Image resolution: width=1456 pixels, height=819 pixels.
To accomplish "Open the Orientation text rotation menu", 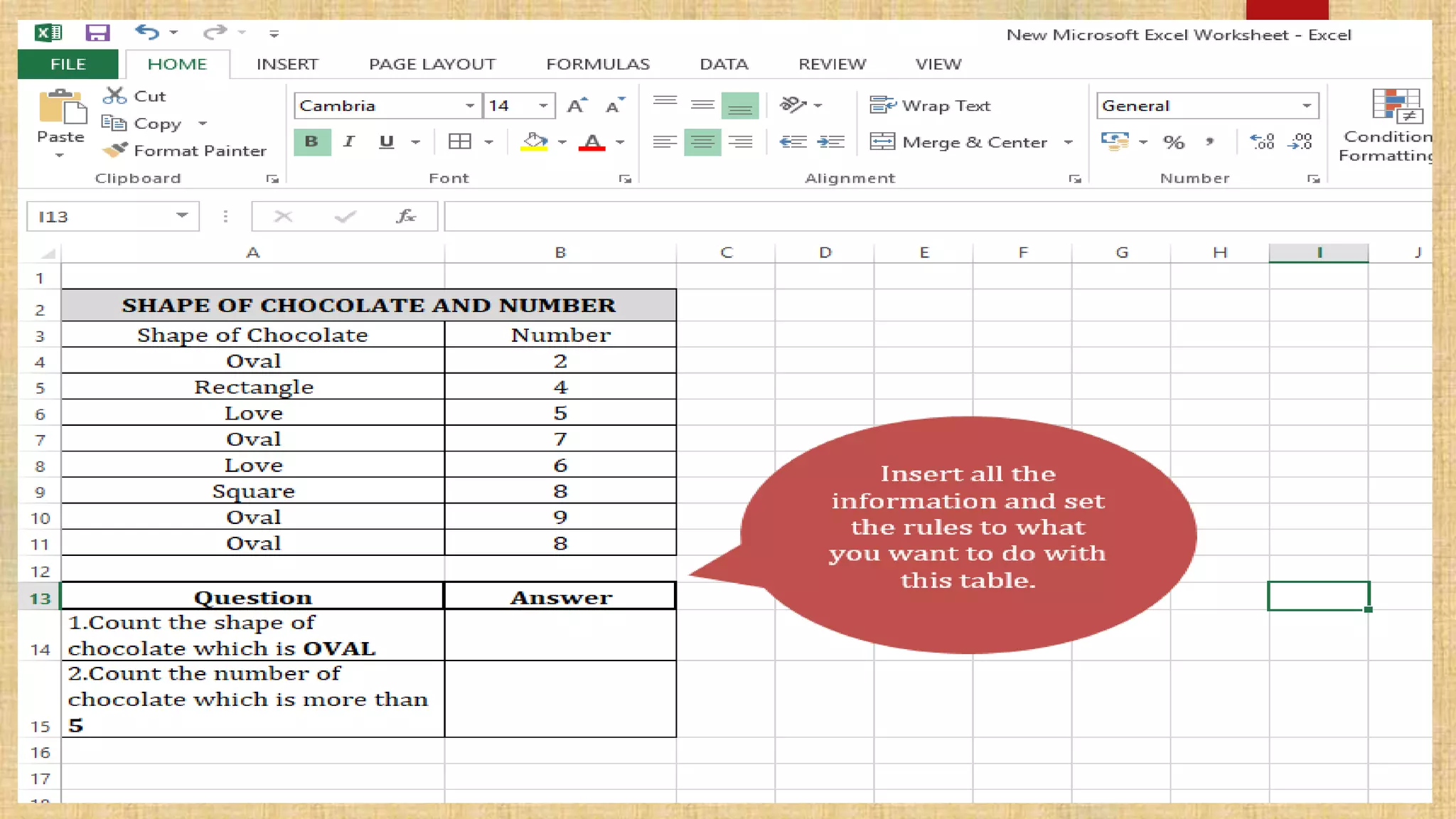I will pos(801,105).
